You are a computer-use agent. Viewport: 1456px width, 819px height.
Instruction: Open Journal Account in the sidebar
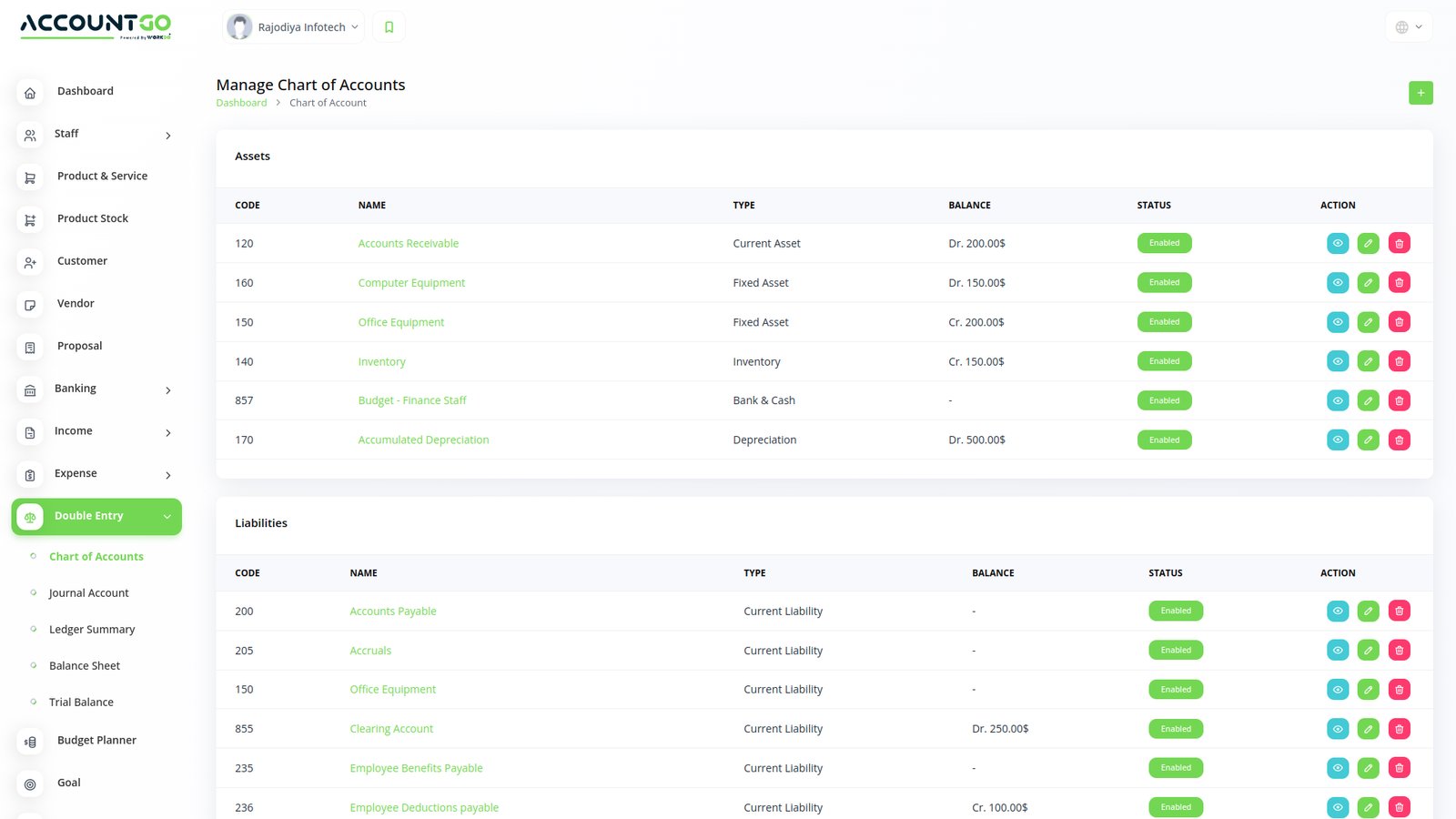tap(88, 593)
